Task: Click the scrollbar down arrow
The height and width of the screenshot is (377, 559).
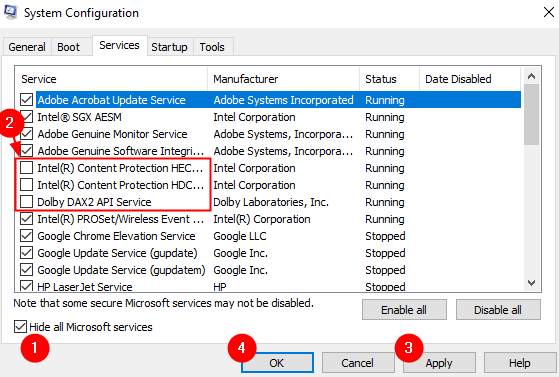Action: [x=531, y=282]
